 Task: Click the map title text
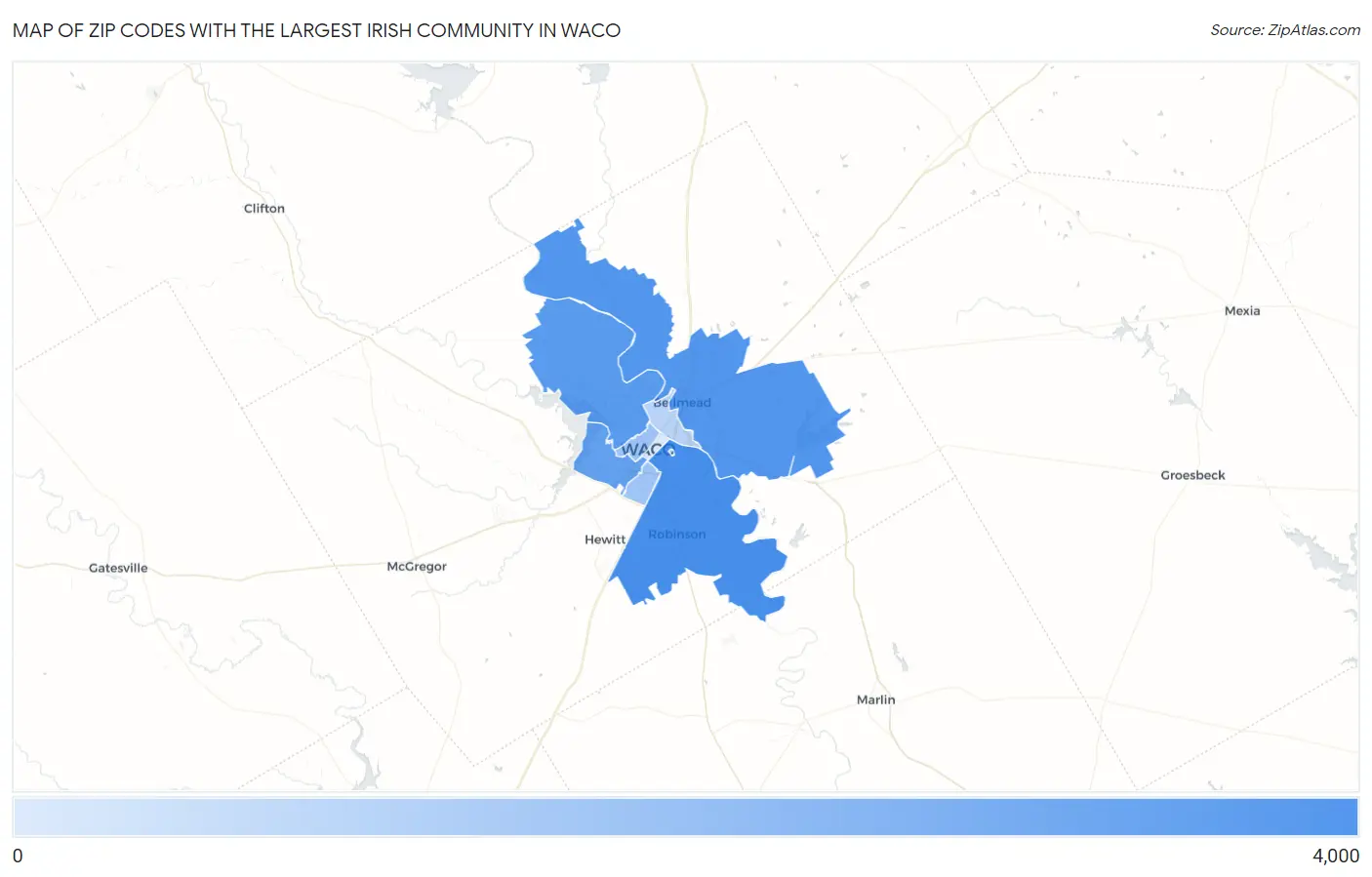tap(316, 30)
